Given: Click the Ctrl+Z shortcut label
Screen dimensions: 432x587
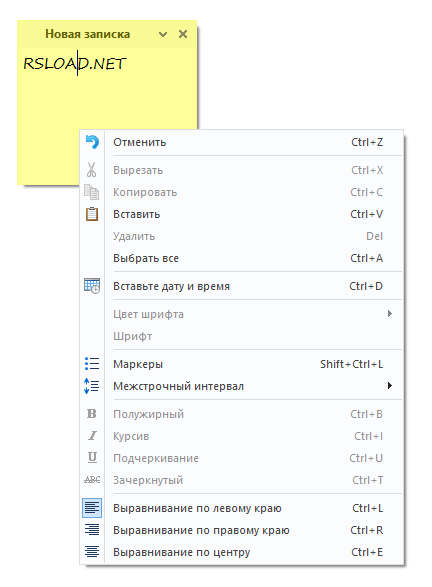Looking at the screenshot, I should click(367, 142).
